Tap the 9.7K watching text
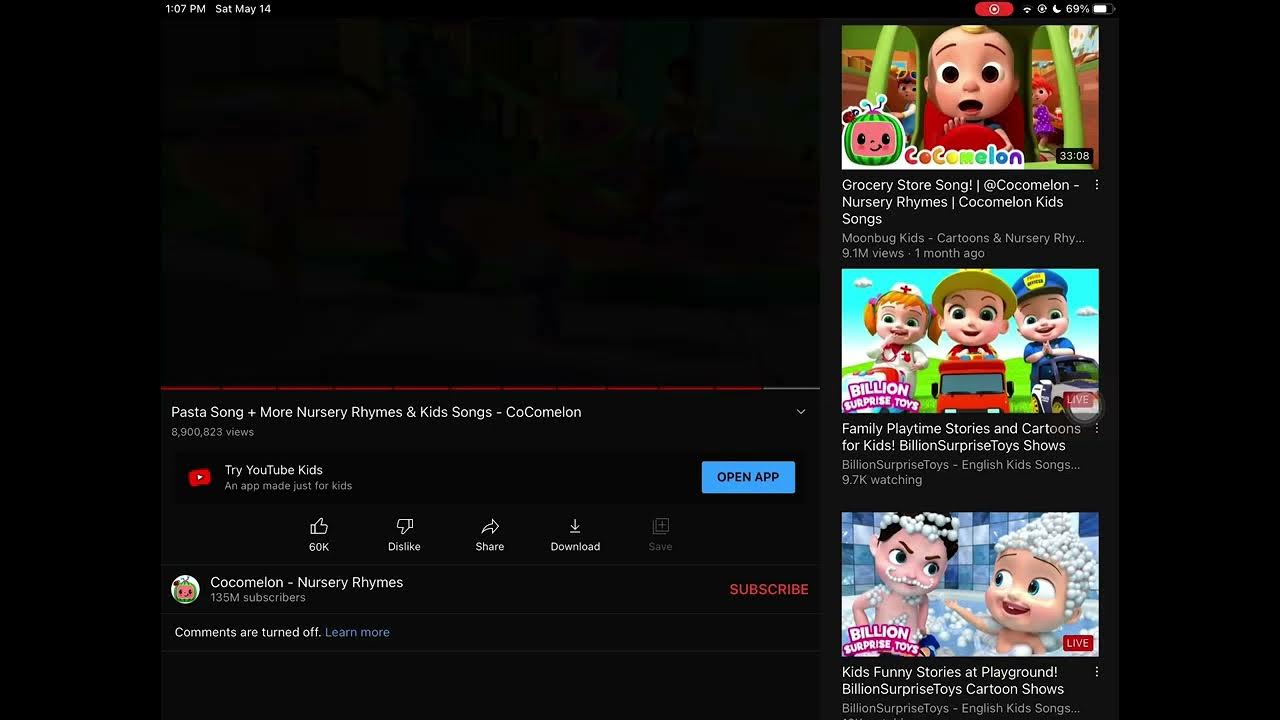 tap(882, 480)
